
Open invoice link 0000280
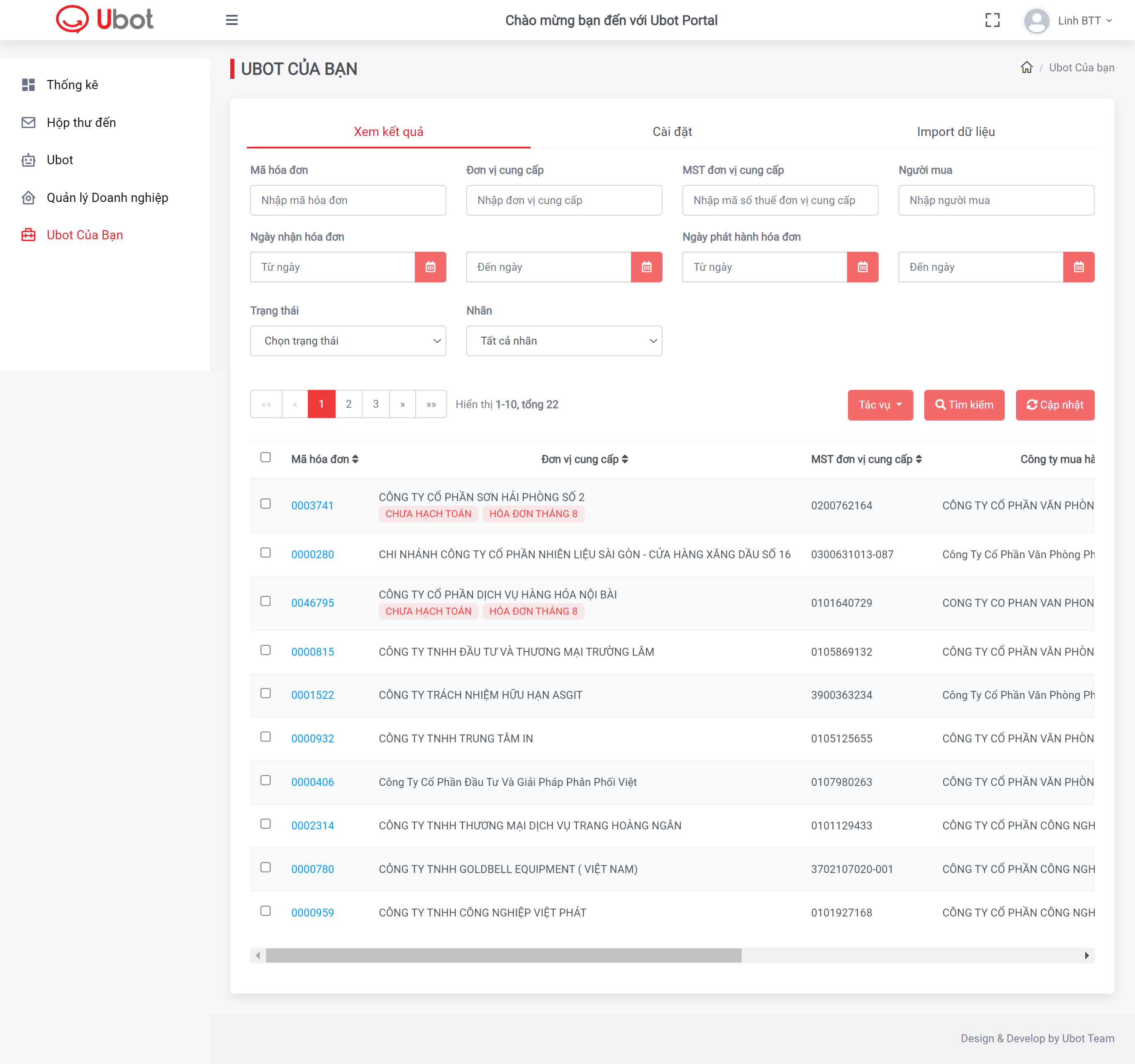[x=312, y=555]
